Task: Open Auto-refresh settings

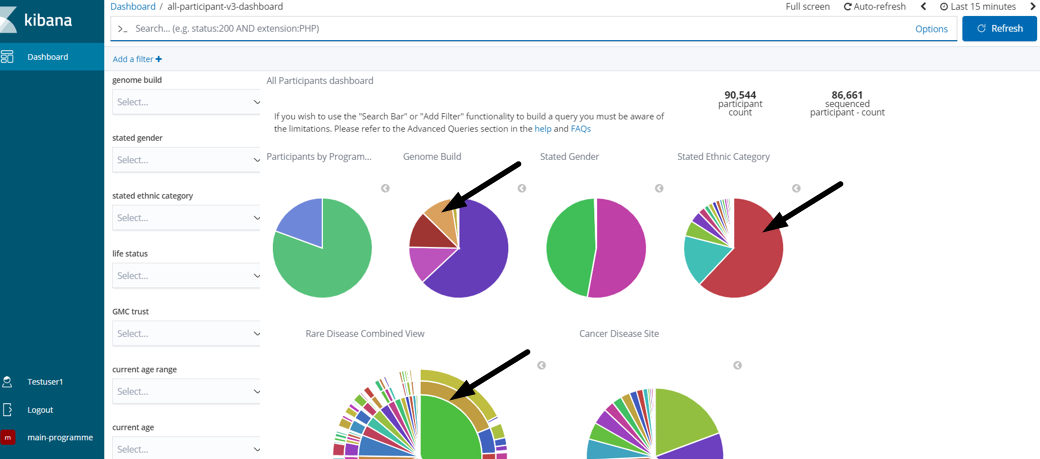Action: (874, 7)
